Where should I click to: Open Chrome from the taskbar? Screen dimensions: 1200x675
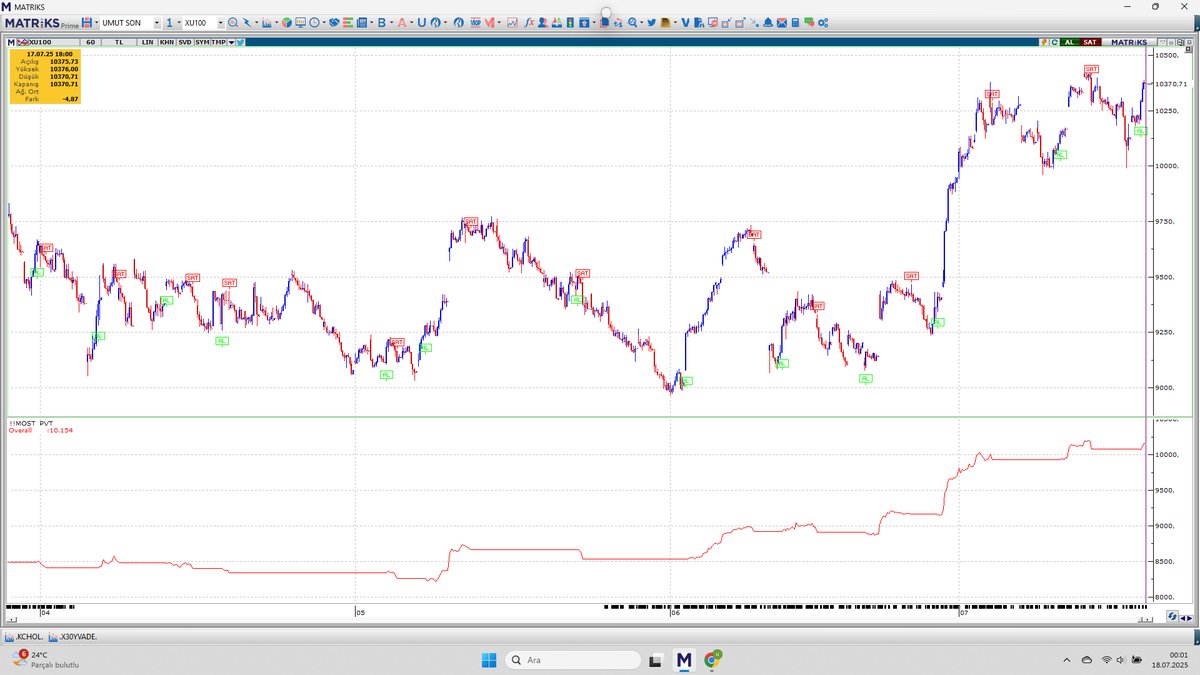[713, 660]
